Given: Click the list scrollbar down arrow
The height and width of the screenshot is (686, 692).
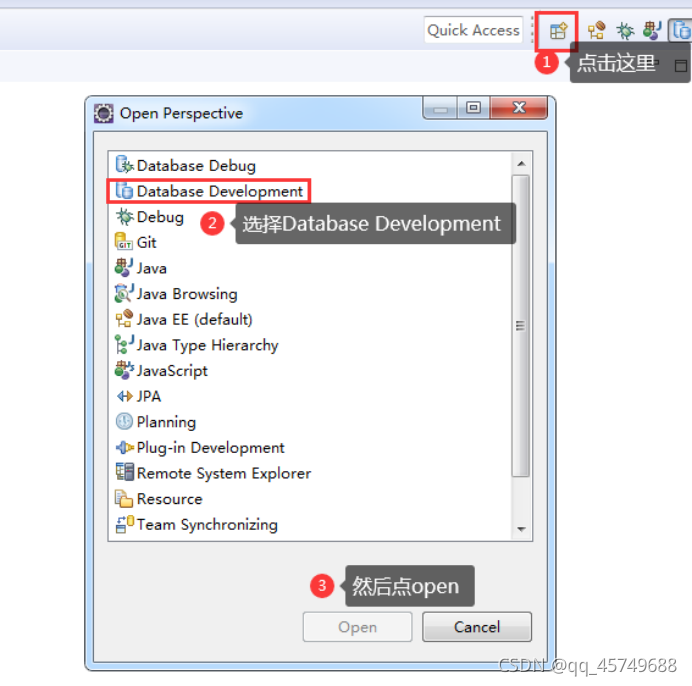Looking at the screenshot, I should tap(521, 529).
